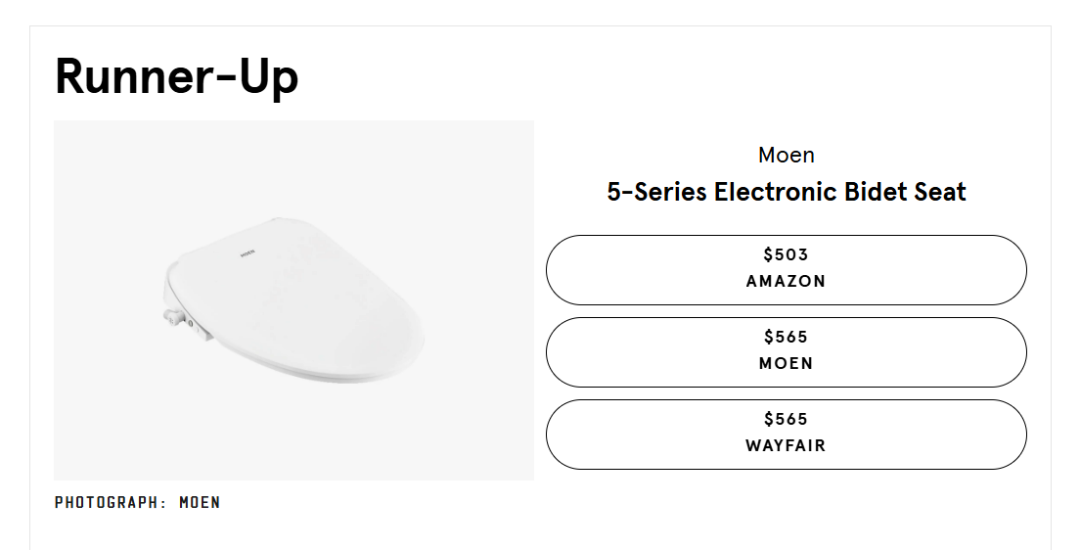The height and width of the screenshot is (550, 1080).
Task: Click the WAYFAIR retailer label
Action: pos(786,446)
